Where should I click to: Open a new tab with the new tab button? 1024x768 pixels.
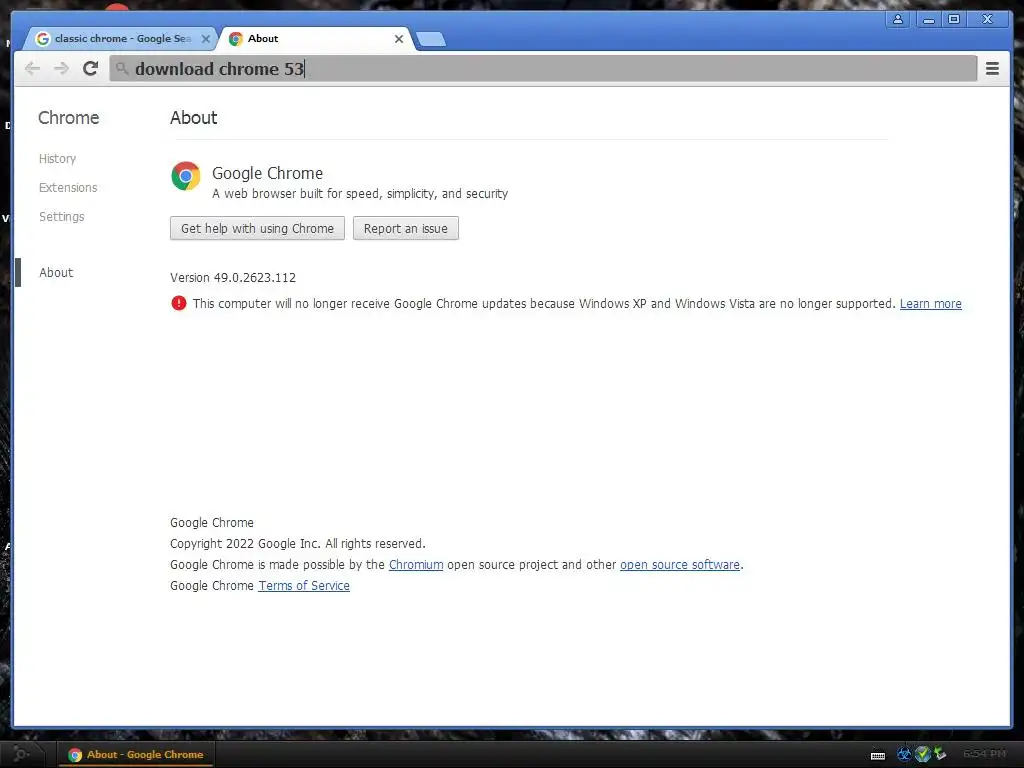click(x=431, y=39)
